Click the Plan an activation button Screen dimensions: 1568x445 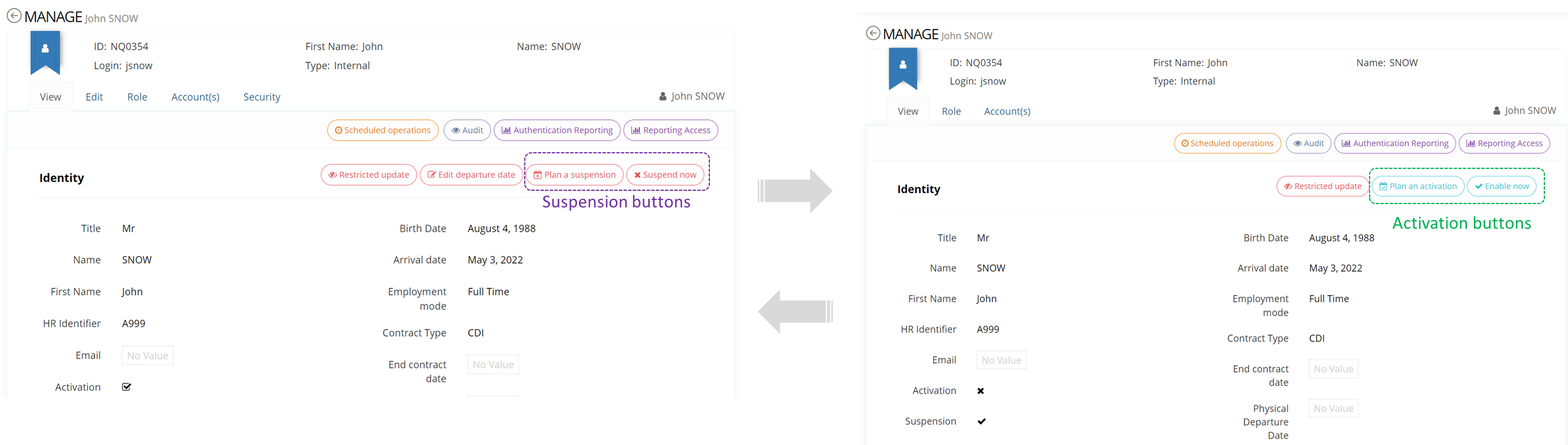(1417, 186)
